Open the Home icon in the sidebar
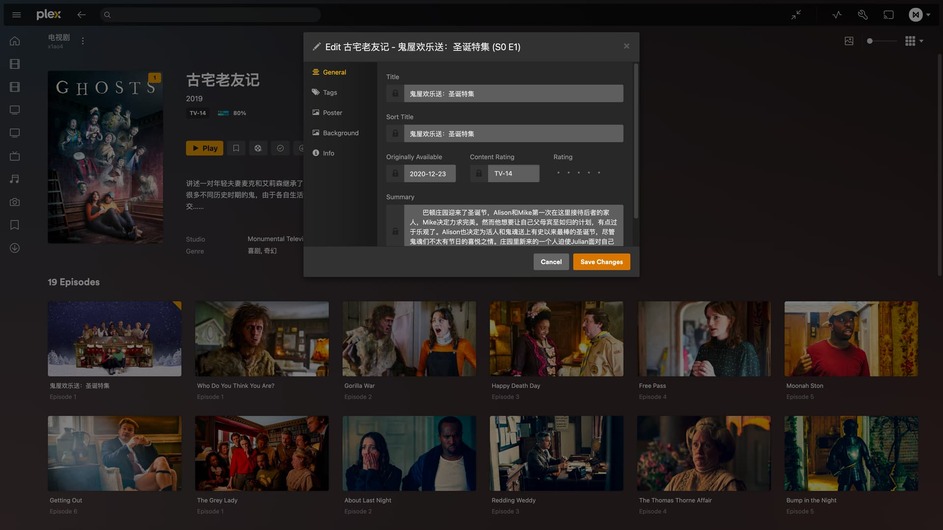943x530 pixels. click(x=15, y=41)
